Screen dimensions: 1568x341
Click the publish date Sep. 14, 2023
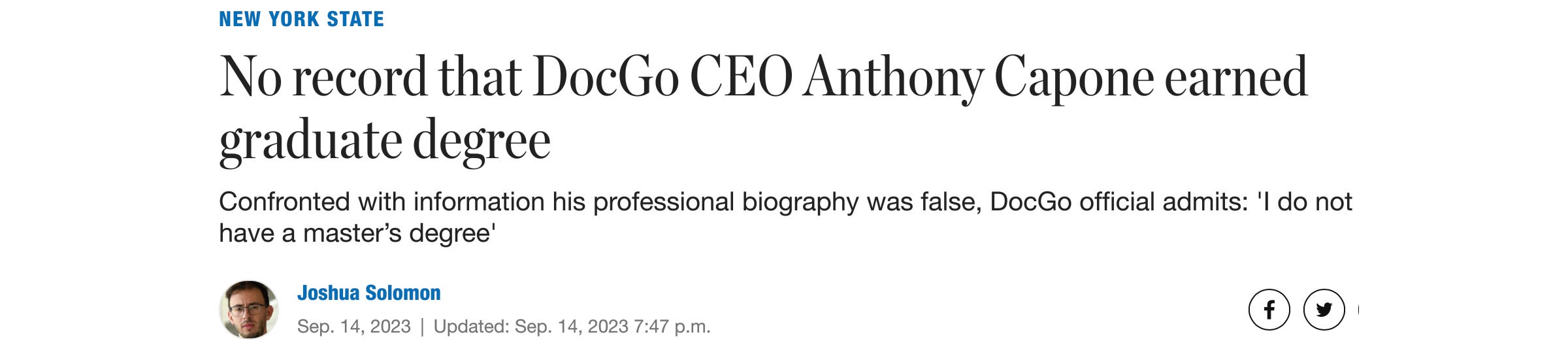coord(353,326)
